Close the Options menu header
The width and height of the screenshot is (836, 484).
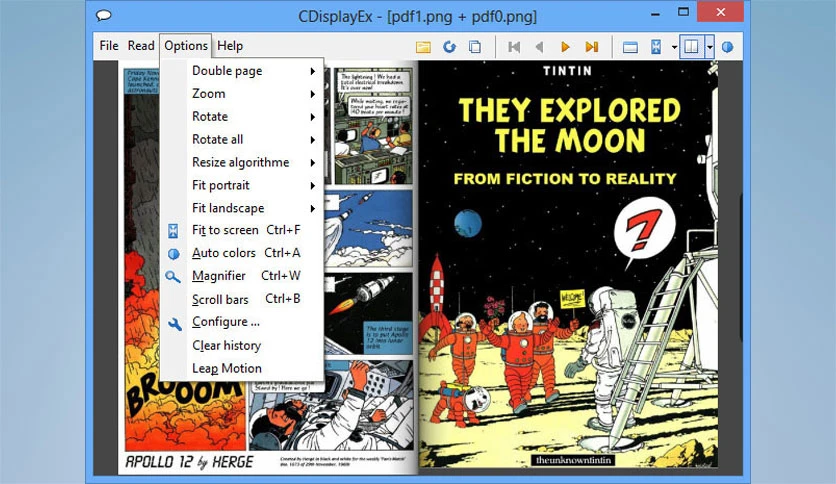coord(186,46)
